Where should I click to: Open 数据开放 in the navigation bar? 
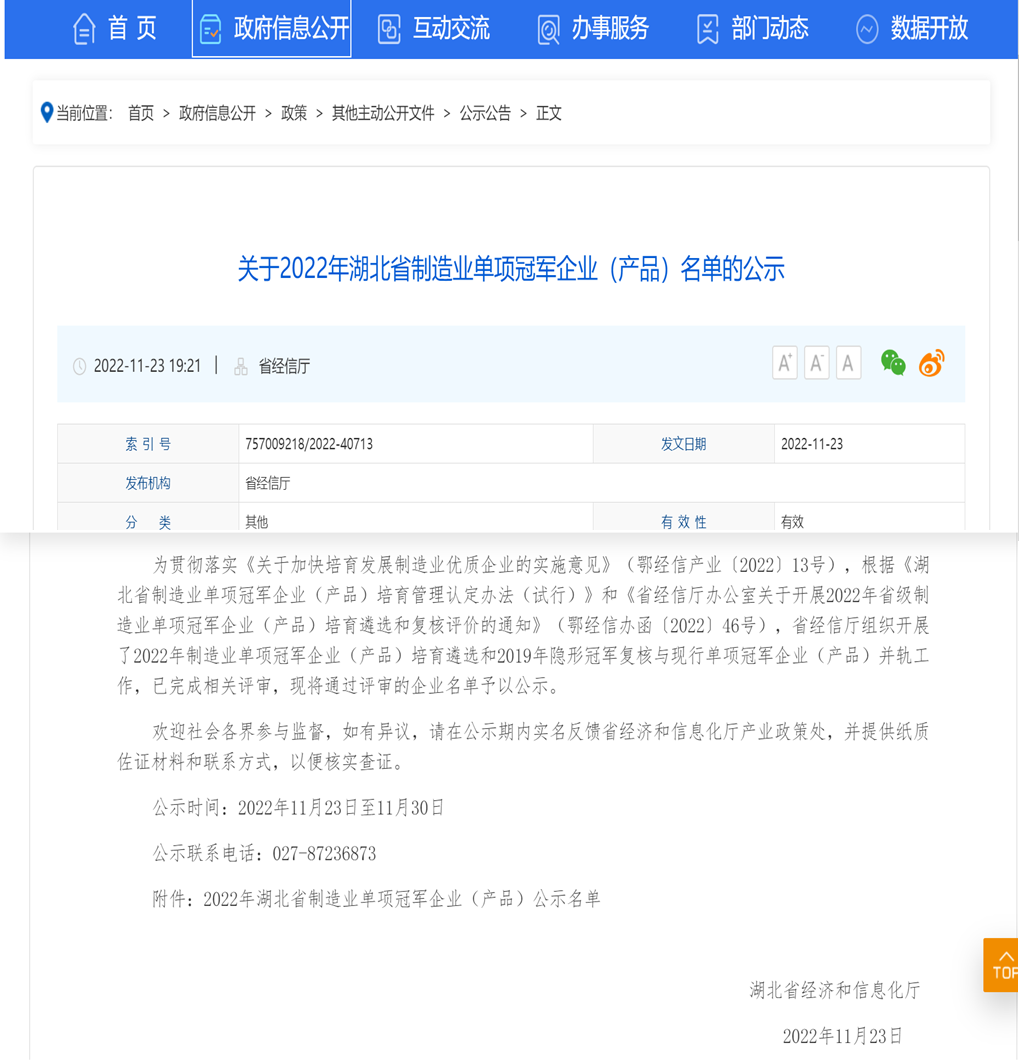coord(912,29)
